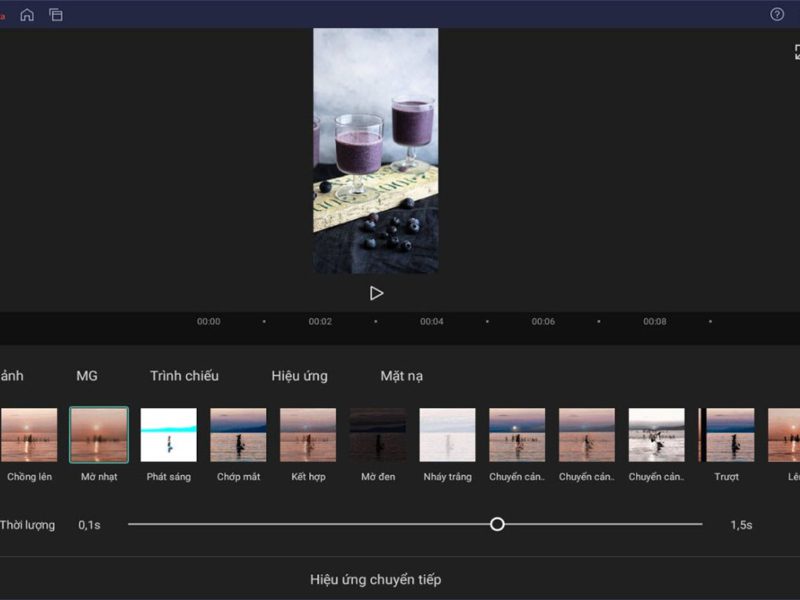The image size is (800, 600).
Task: Select the Chồng lên transition thumbnail
Action: click(x=29, y=435)
